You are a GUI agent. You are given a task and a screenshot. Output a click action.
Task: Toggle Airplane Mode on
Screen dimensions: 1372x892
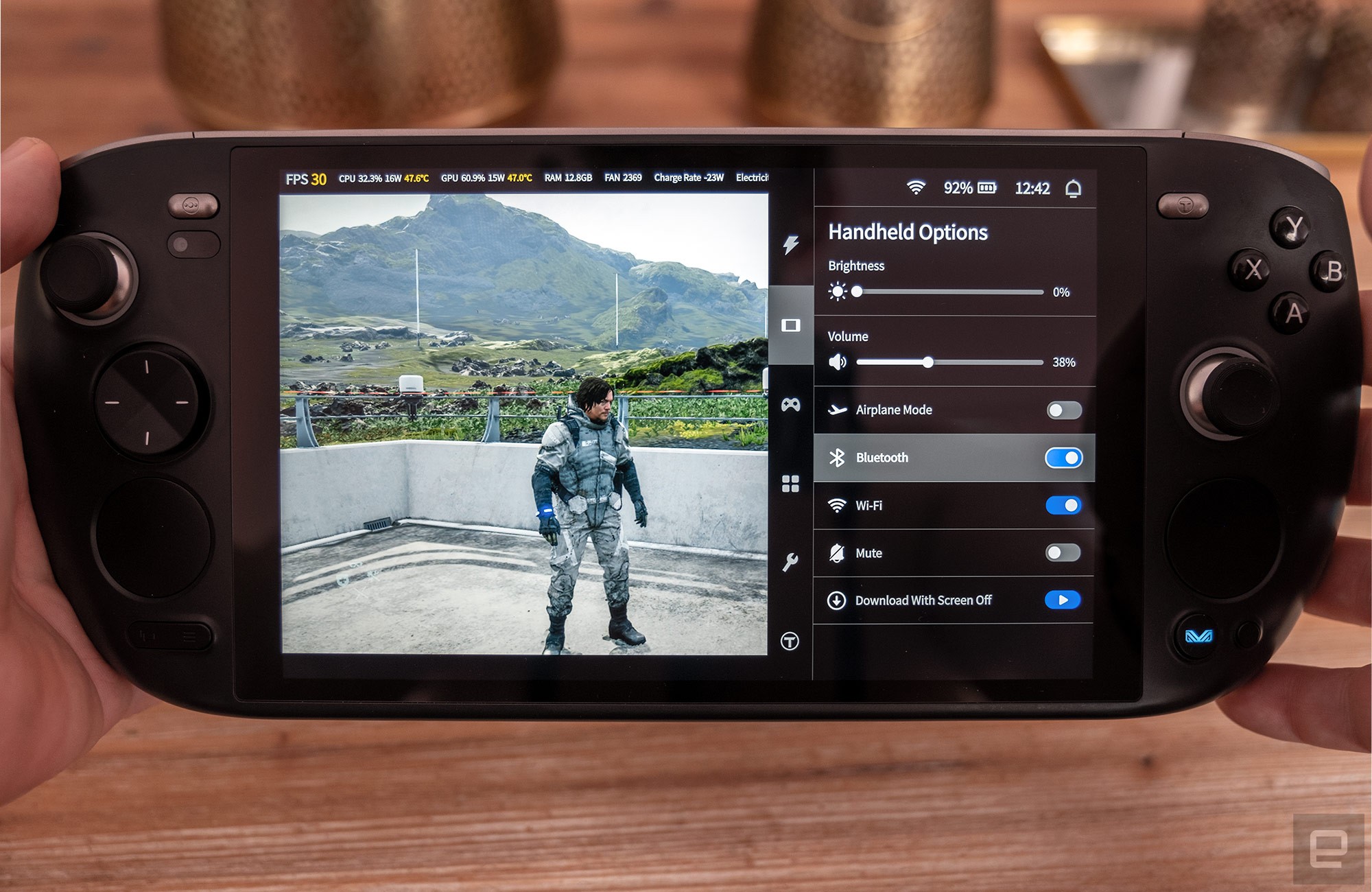tap(1062, 411)
